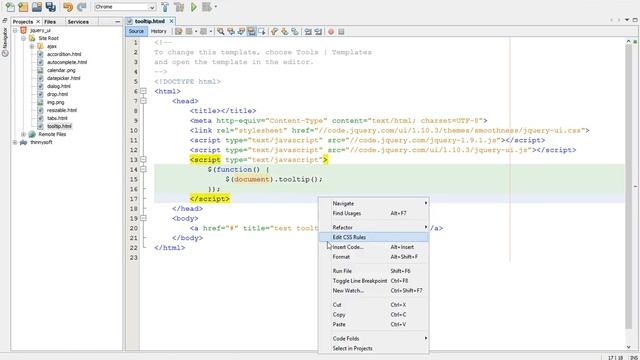Open the Debug Project dropdown arrow
This screenshot has width=640, height=360.
(216, 7)
